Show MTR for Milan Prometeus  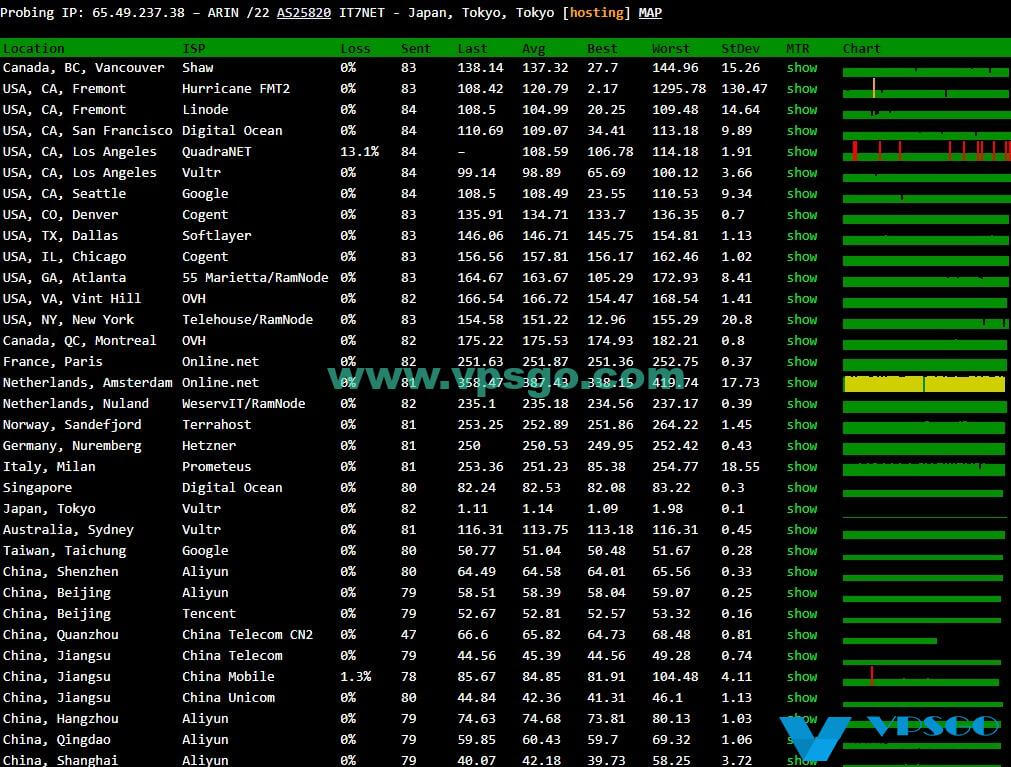pos(802,467)
